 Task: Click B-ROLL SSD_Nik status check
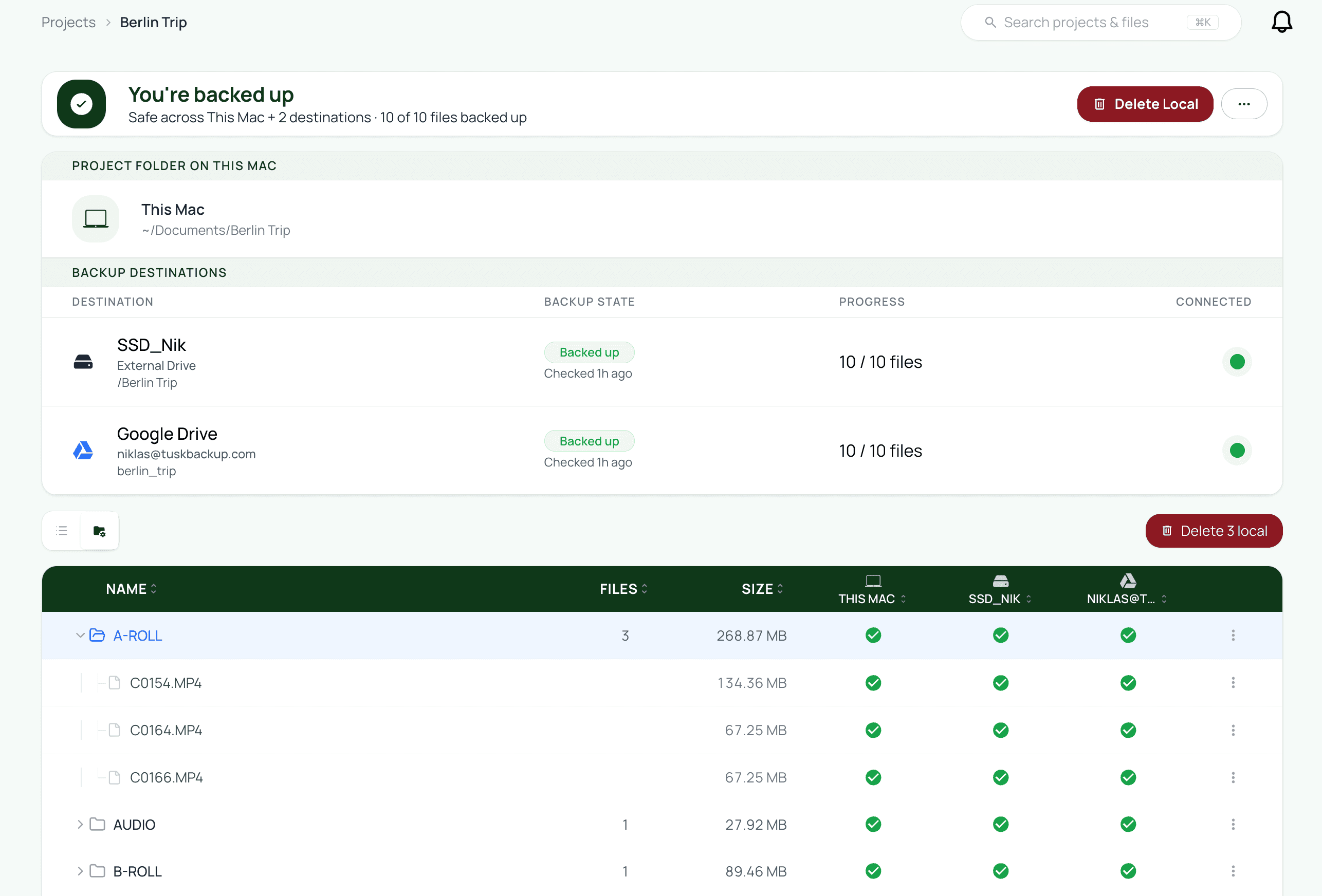pos(1001,871)
